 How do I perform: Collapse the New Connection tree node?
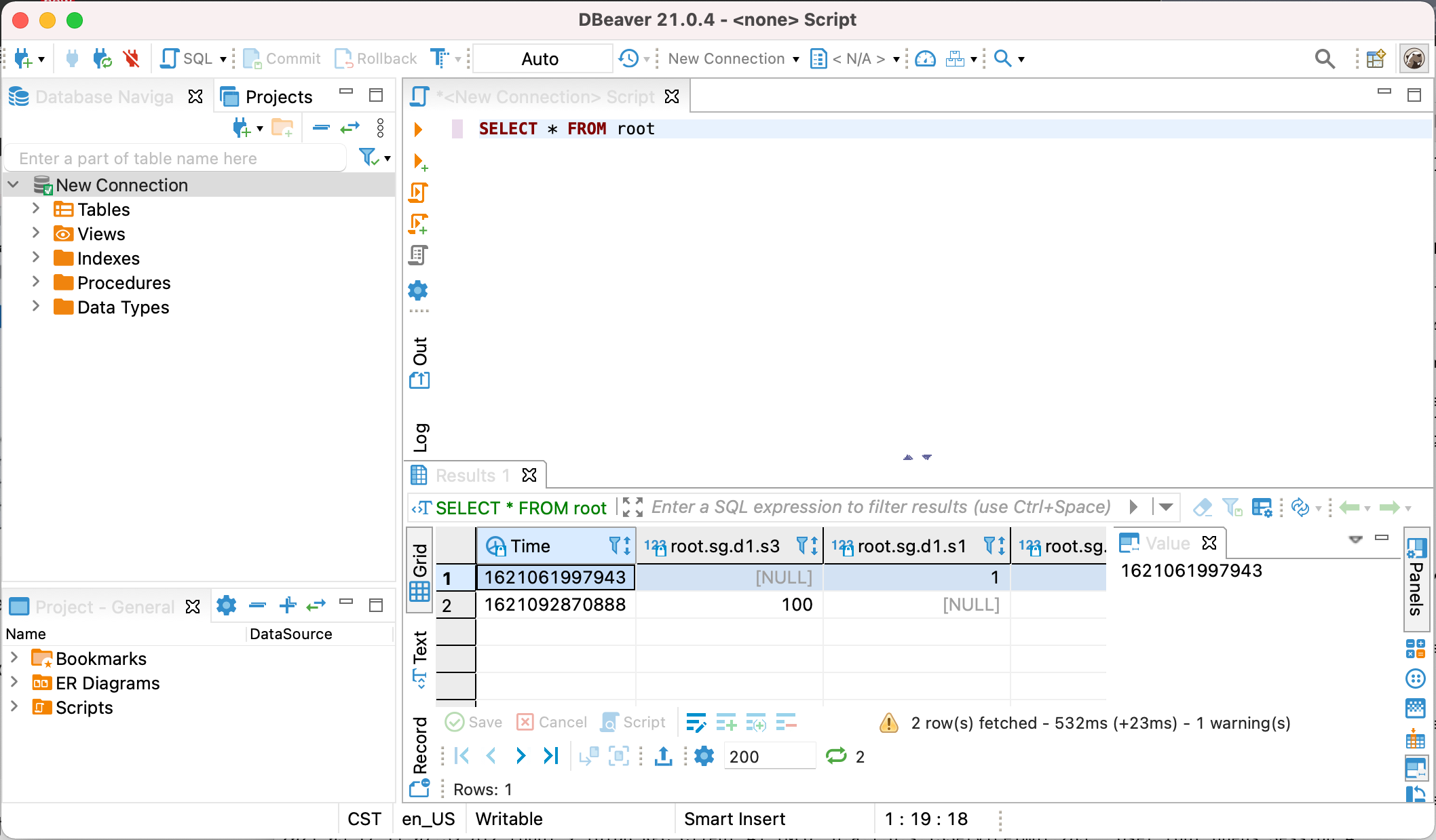(14, 185)
